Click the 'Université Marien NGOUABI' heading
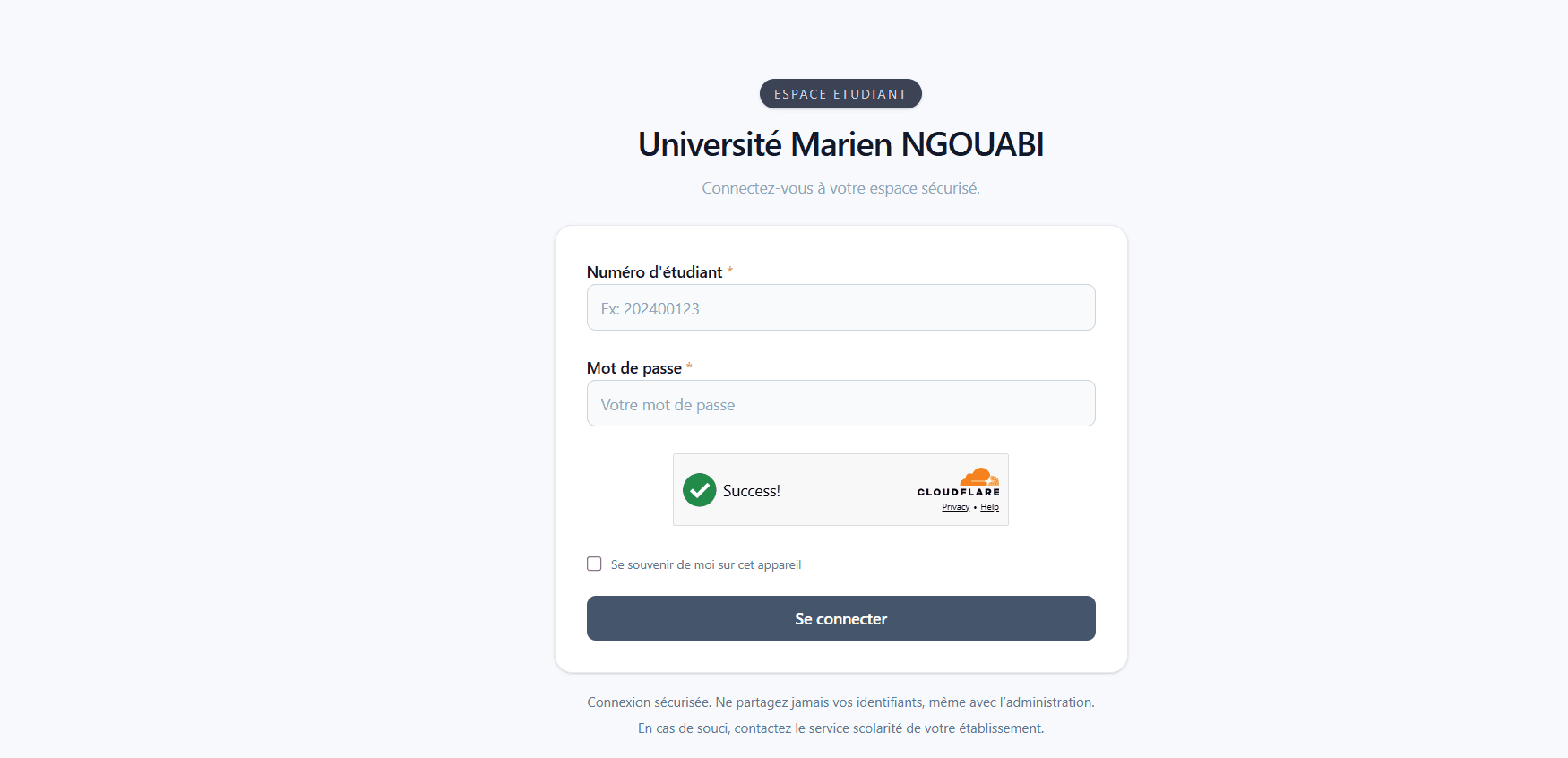Screen dimensions: 1568x758 pyautogui.click(x=840, y=144)
